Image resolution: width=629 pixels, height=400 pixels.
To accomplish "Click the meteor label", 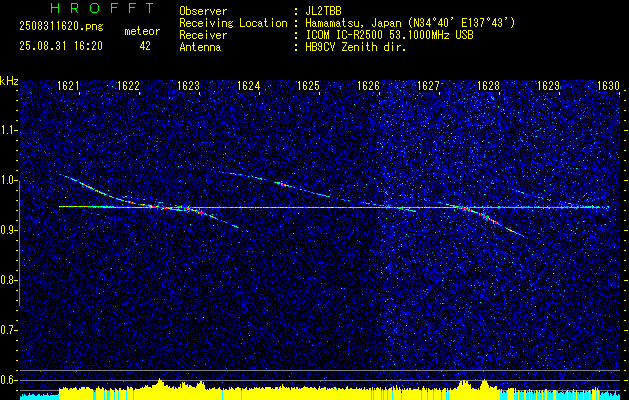I will click(x=142, y=31).
